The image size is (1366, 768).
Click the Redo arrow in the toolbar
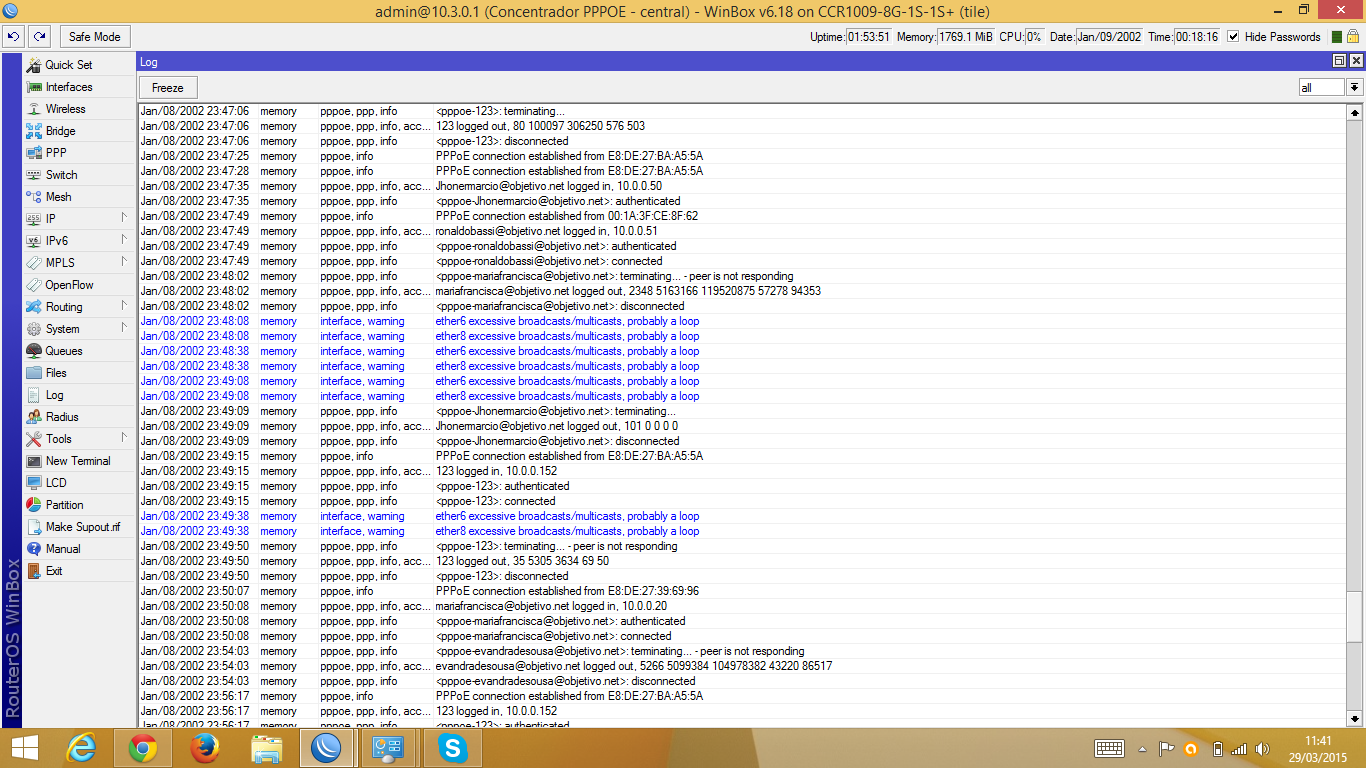[39, 37]
